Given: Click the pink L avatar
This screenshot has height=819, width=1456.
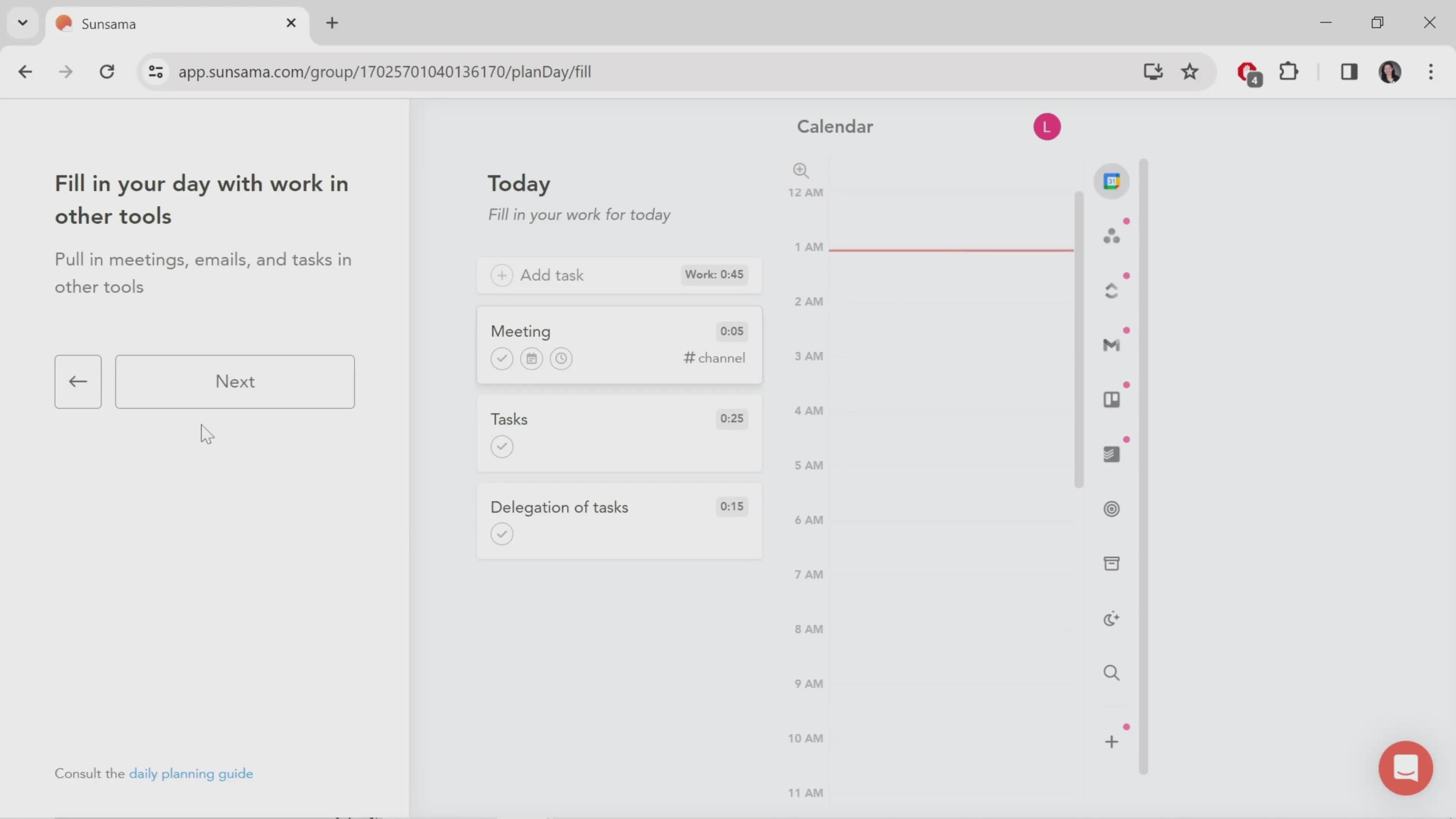Looking at the screenshot, I should pyautogui.click(x=1047, y=127).
